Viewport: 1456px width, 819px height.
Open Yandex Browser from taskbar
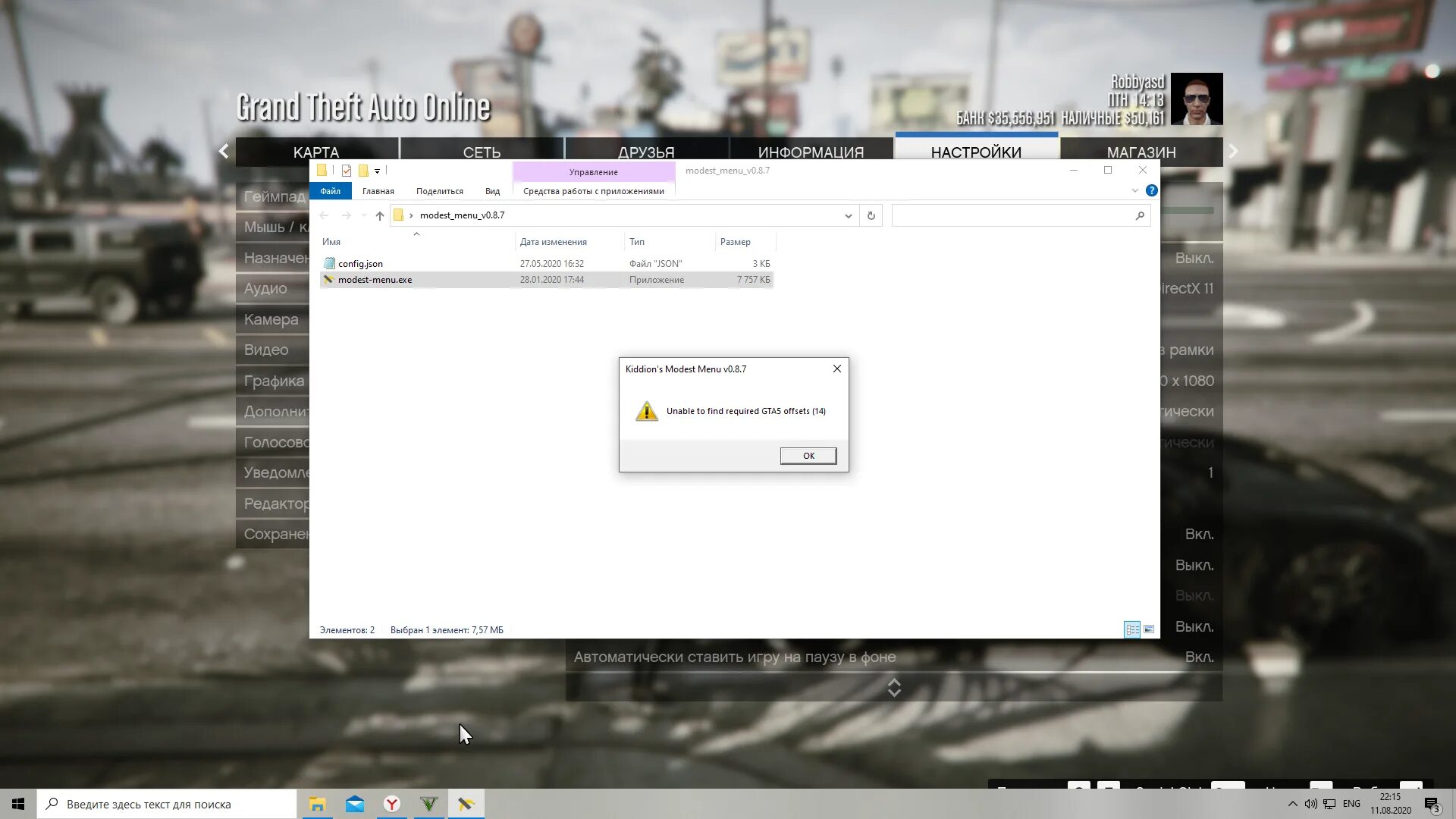(x=391, y=804)
